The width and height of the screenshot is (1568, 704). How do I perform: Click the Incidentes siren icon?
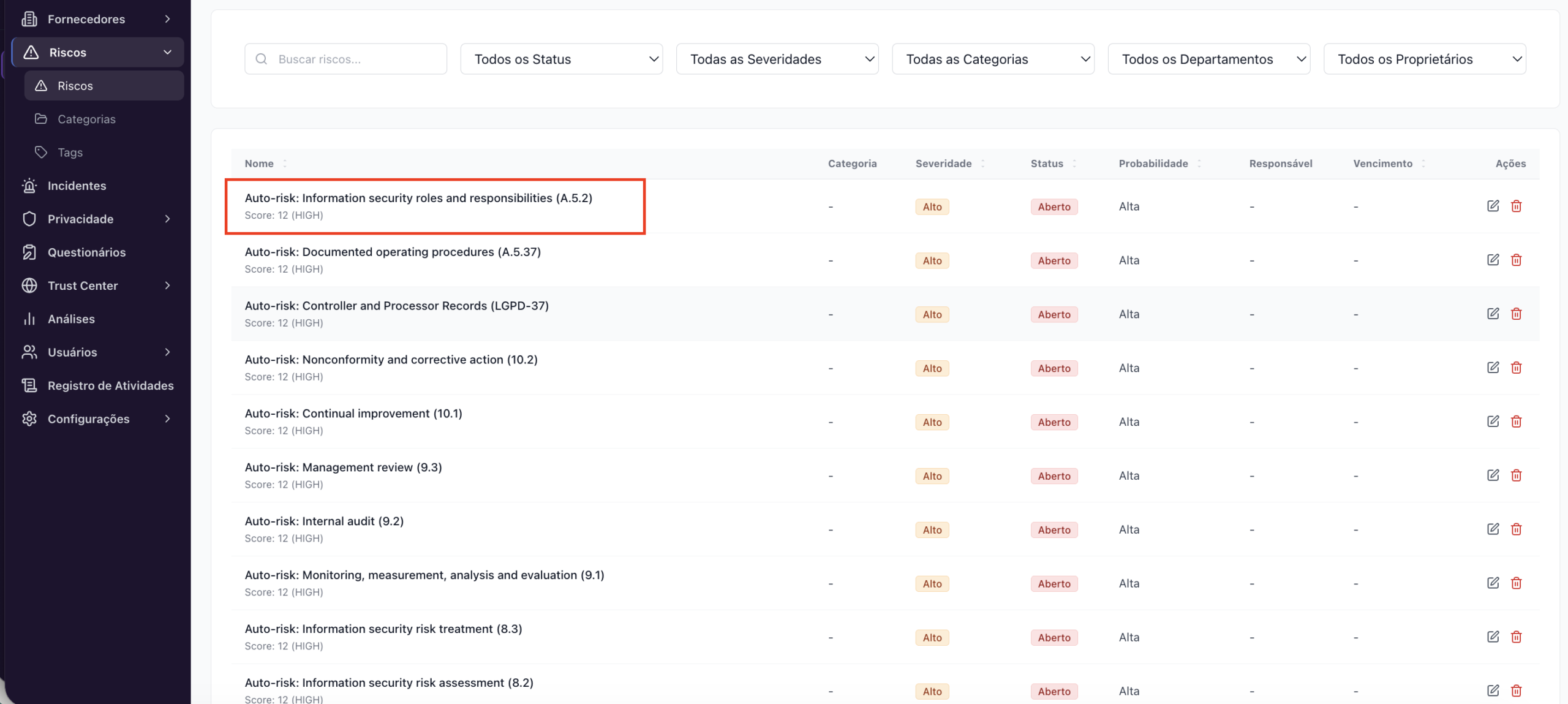[x=29, y=186]
